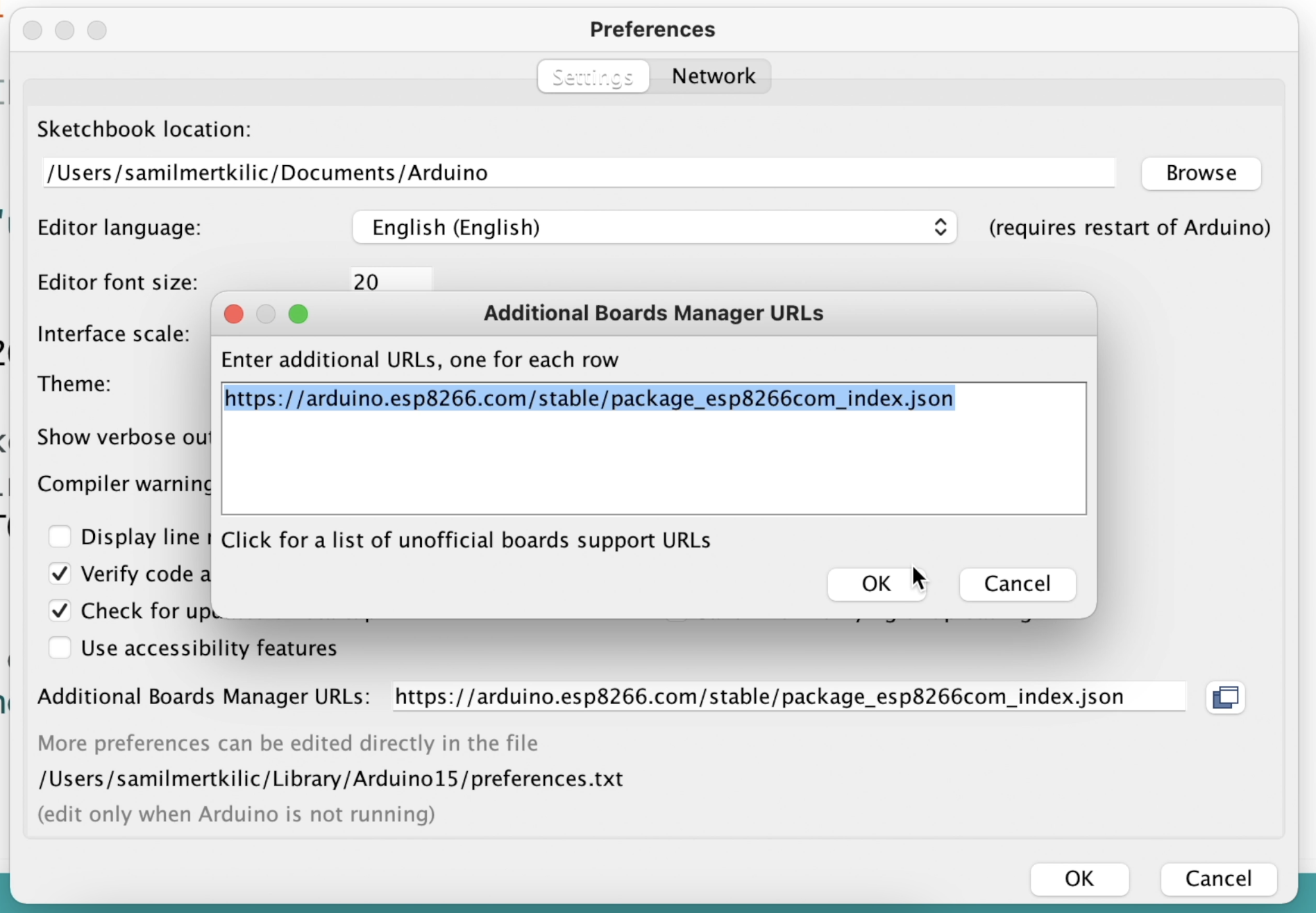Viewport: 1316px width, 913px height.
Task: Switch to the Network tab
Action: 713,76
